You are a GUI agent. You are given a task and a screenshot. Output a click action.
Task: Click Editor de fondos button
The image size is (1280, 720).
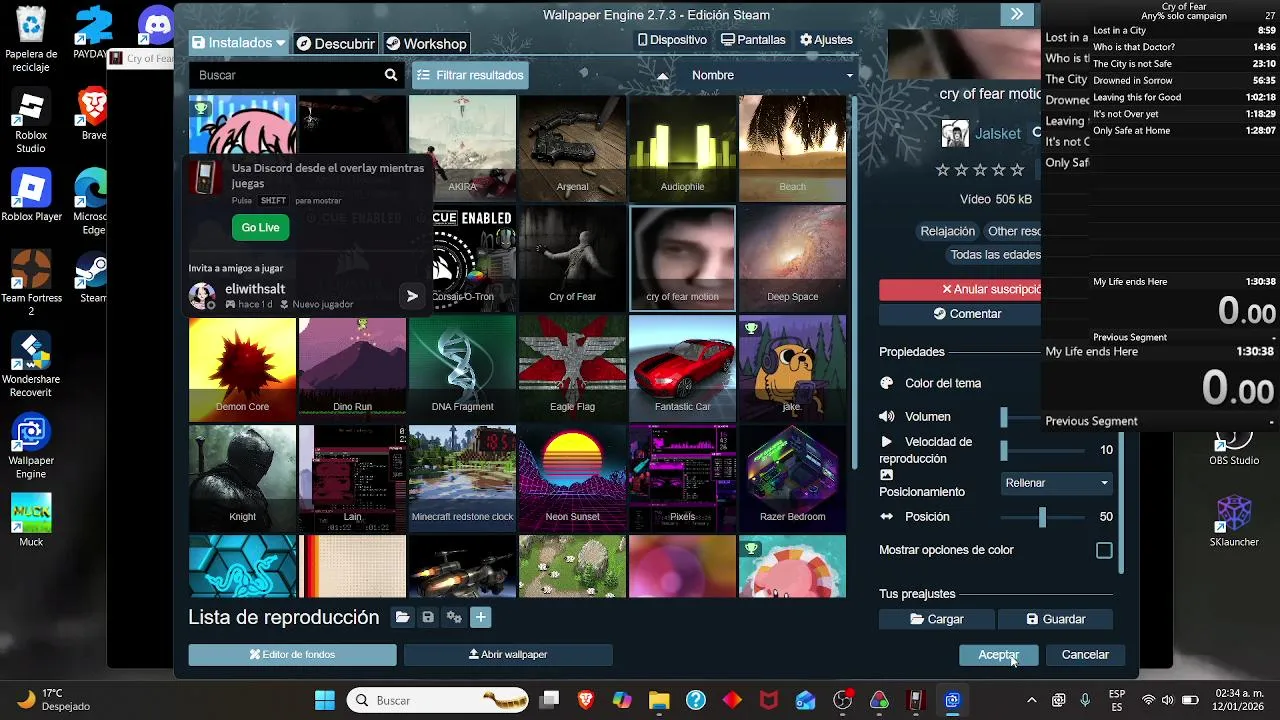292,655
